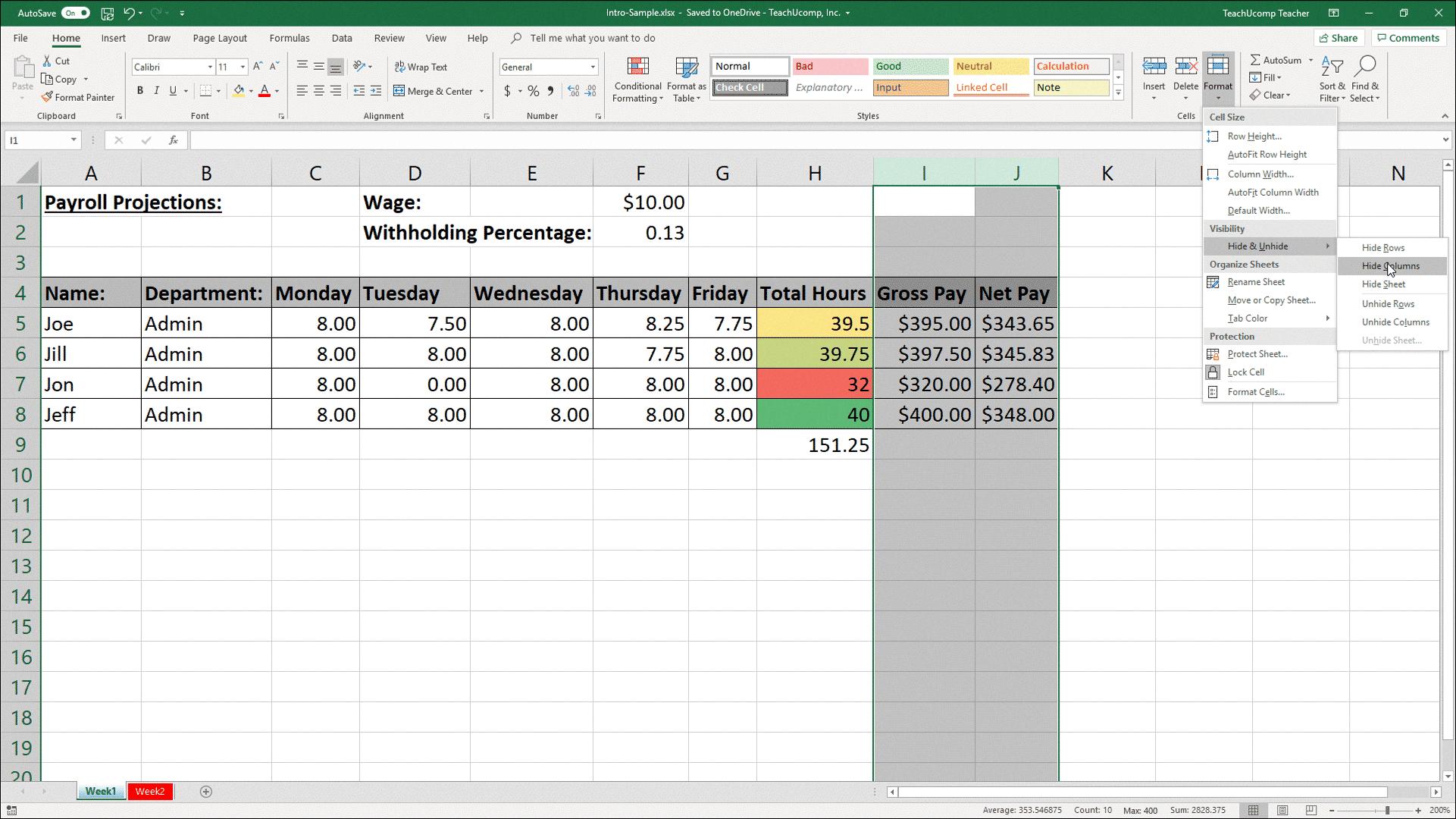Click Hide Columns in context menu
Image resolution: width=1456 pixels, height=819 pixels.
(1391, 265)
